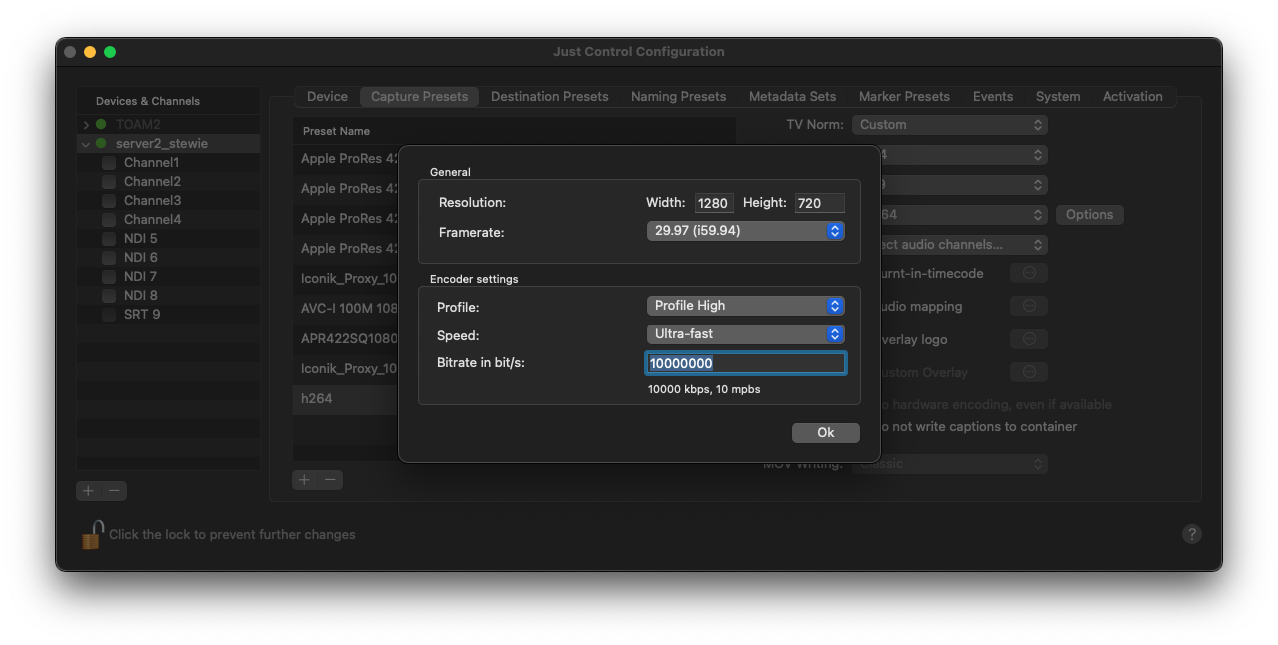Confirm the dialog with the Ok button
Image resolution: width=1278 pixels, height=645 pixels.
pyautogui.click(x=826, y=433)
